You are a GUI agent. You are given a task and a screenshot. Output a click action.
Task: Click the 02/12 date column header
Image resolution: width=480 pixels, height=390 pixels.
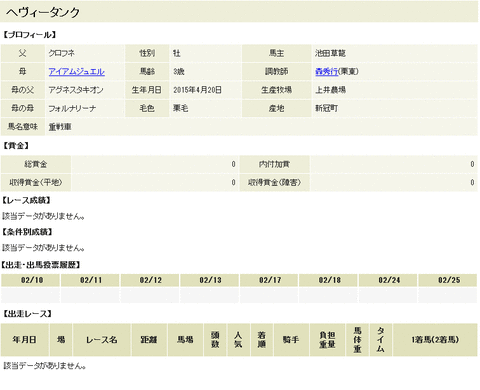(x=150, y=280)
